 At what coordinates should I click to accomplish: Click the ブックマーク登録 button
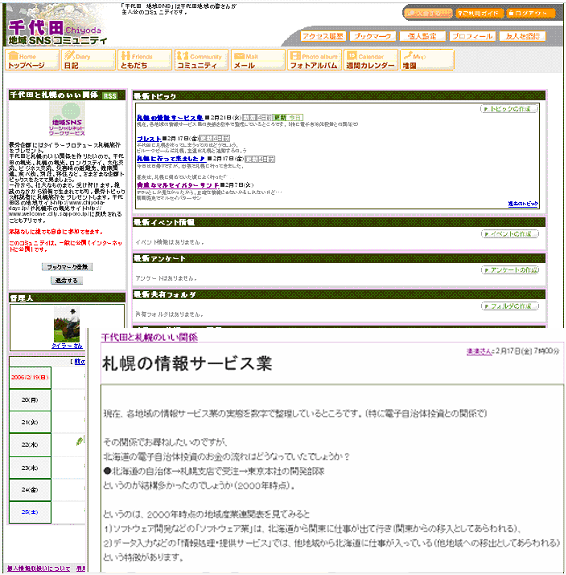[x=67, y=267]
